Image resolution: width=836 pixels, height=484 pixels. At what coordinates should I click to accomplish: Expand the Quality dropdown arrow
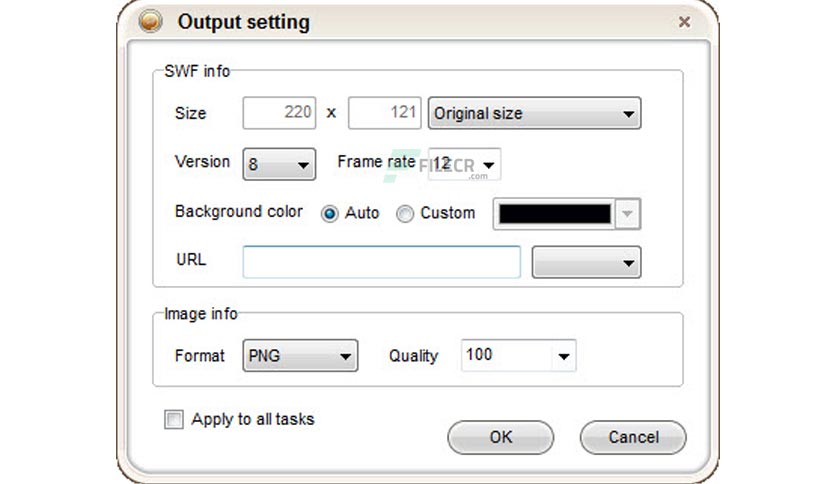[564, 356]
